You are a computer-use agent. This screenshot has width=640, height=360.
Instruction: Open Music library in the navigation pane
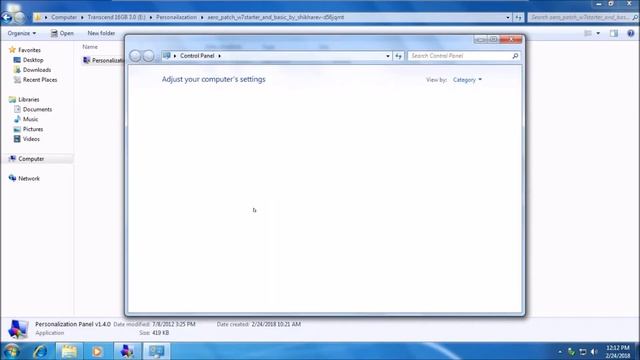pos(30,119)
